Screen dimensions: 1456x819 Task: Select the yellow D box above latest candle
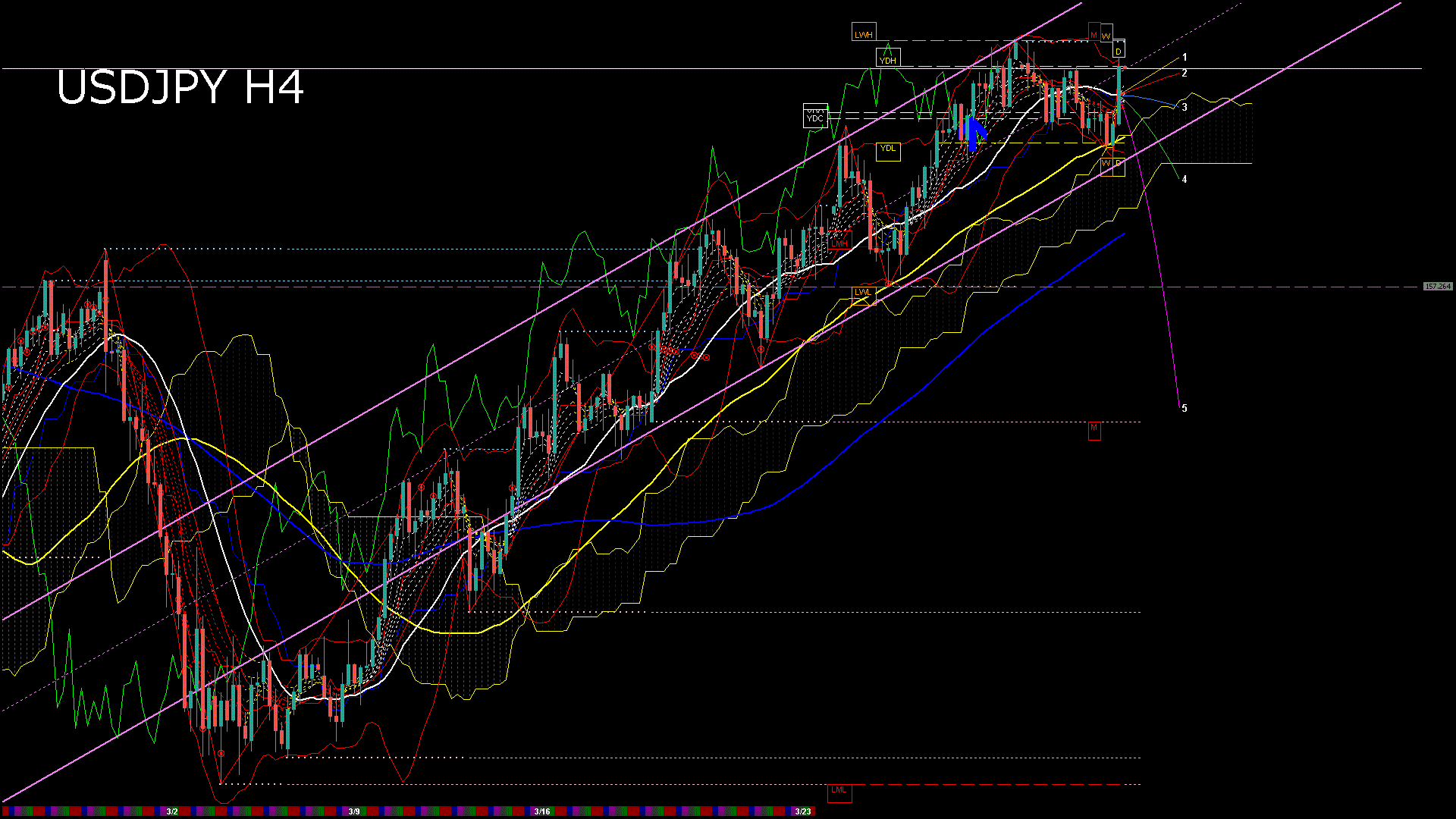point(1118,52)
